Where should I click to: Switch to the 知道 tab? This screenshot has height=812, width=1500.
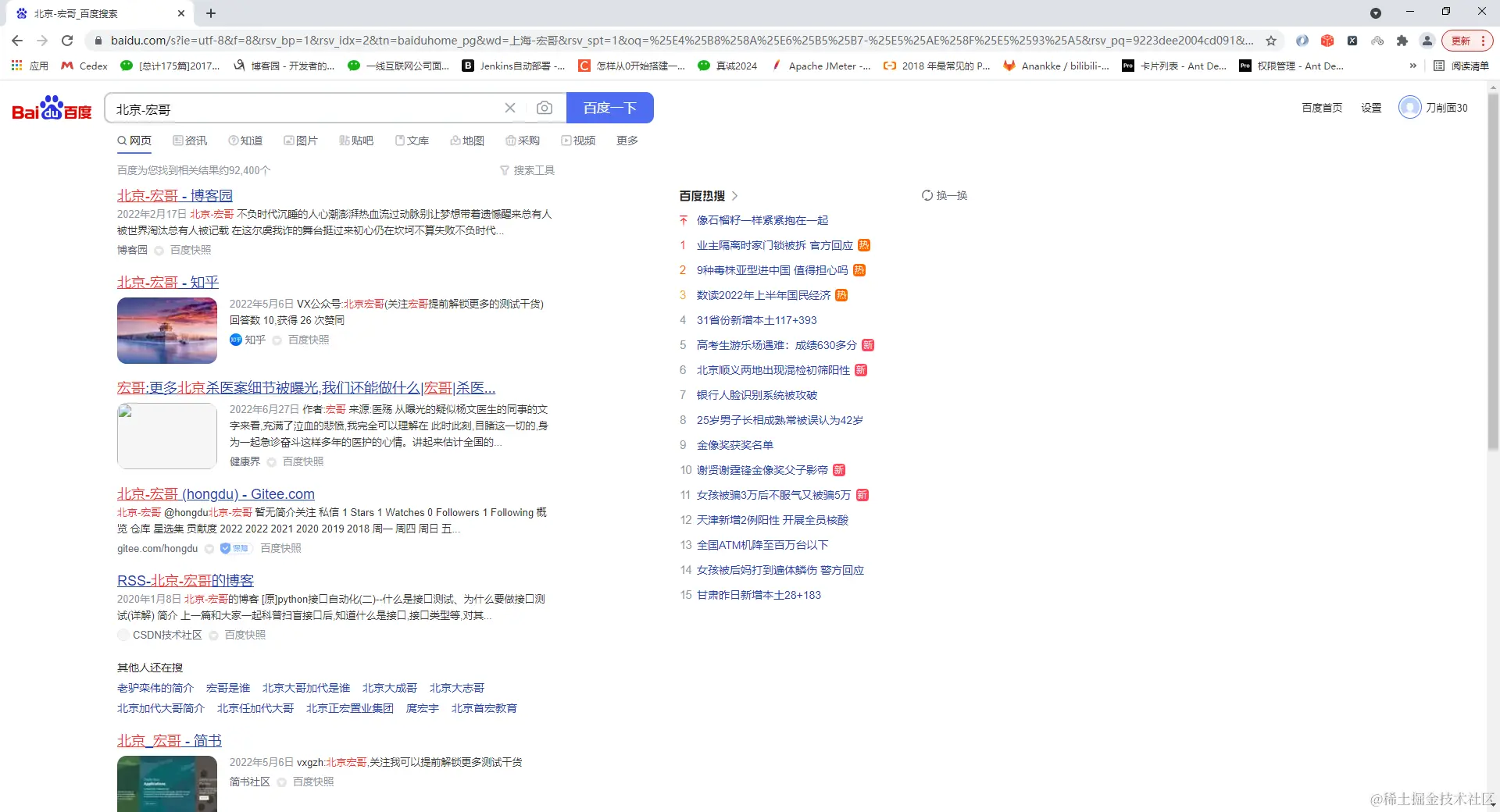click(x=245, y=141)
